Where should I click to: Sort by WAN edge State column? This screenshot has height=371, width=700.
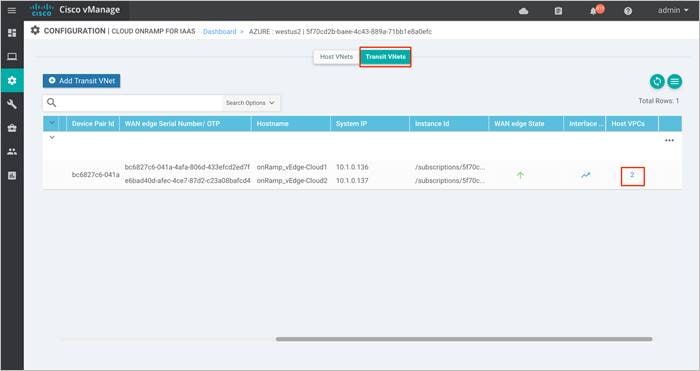coord(526,124)
